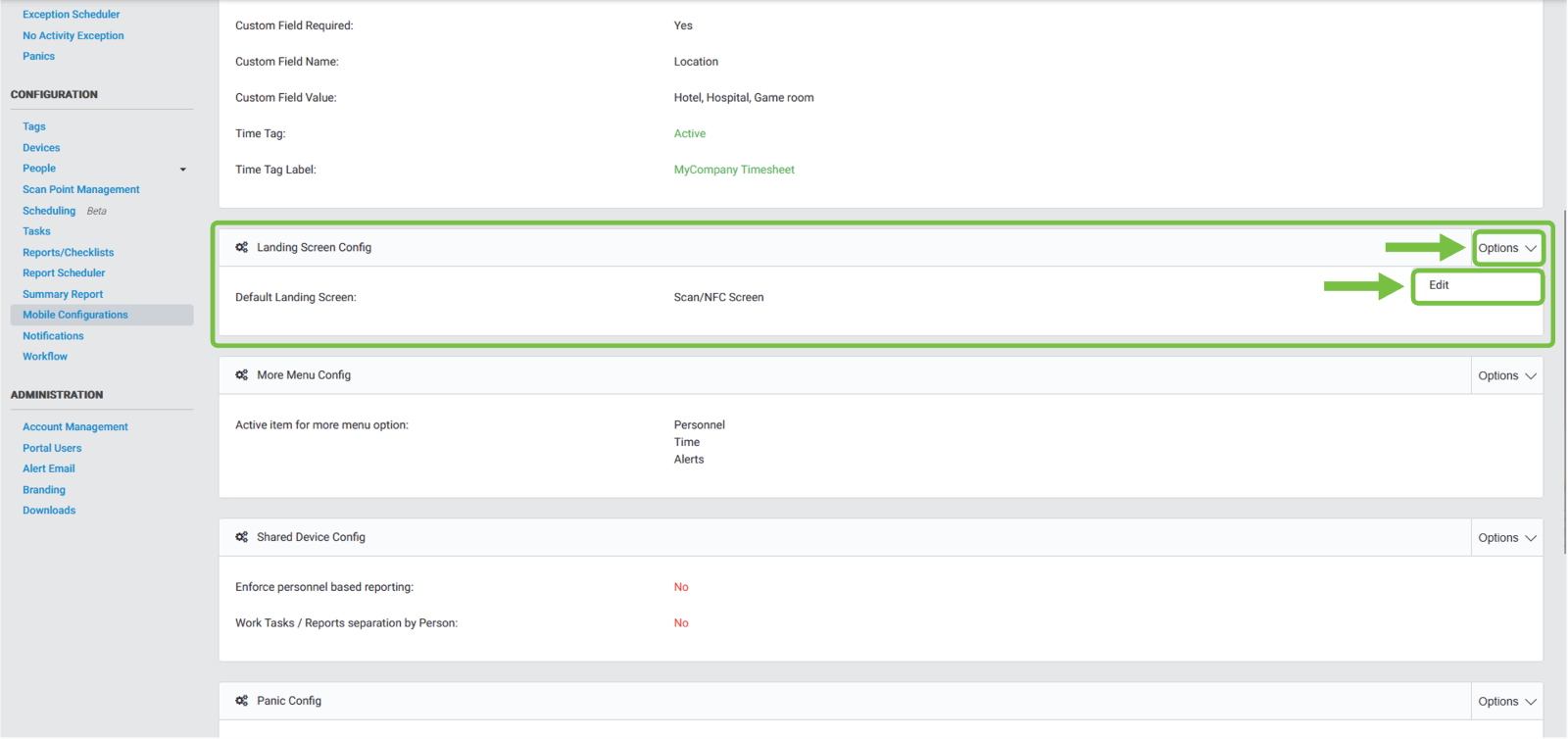Image resolution: width=1568 pixels, height=739 pixels.
Task: Open Options dropdown for Panic Config
Action: click(x=1506, y=702)
